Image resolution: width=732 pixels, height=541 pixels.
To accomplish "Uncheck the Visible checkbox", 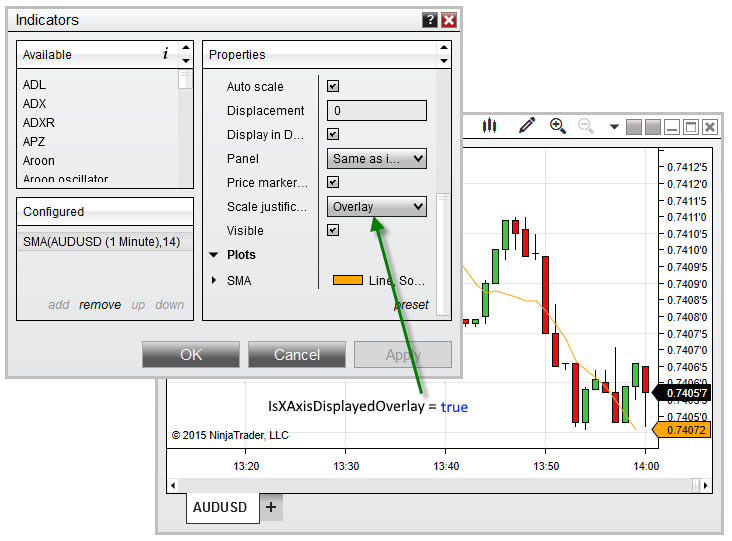I will tap(334, 230).
